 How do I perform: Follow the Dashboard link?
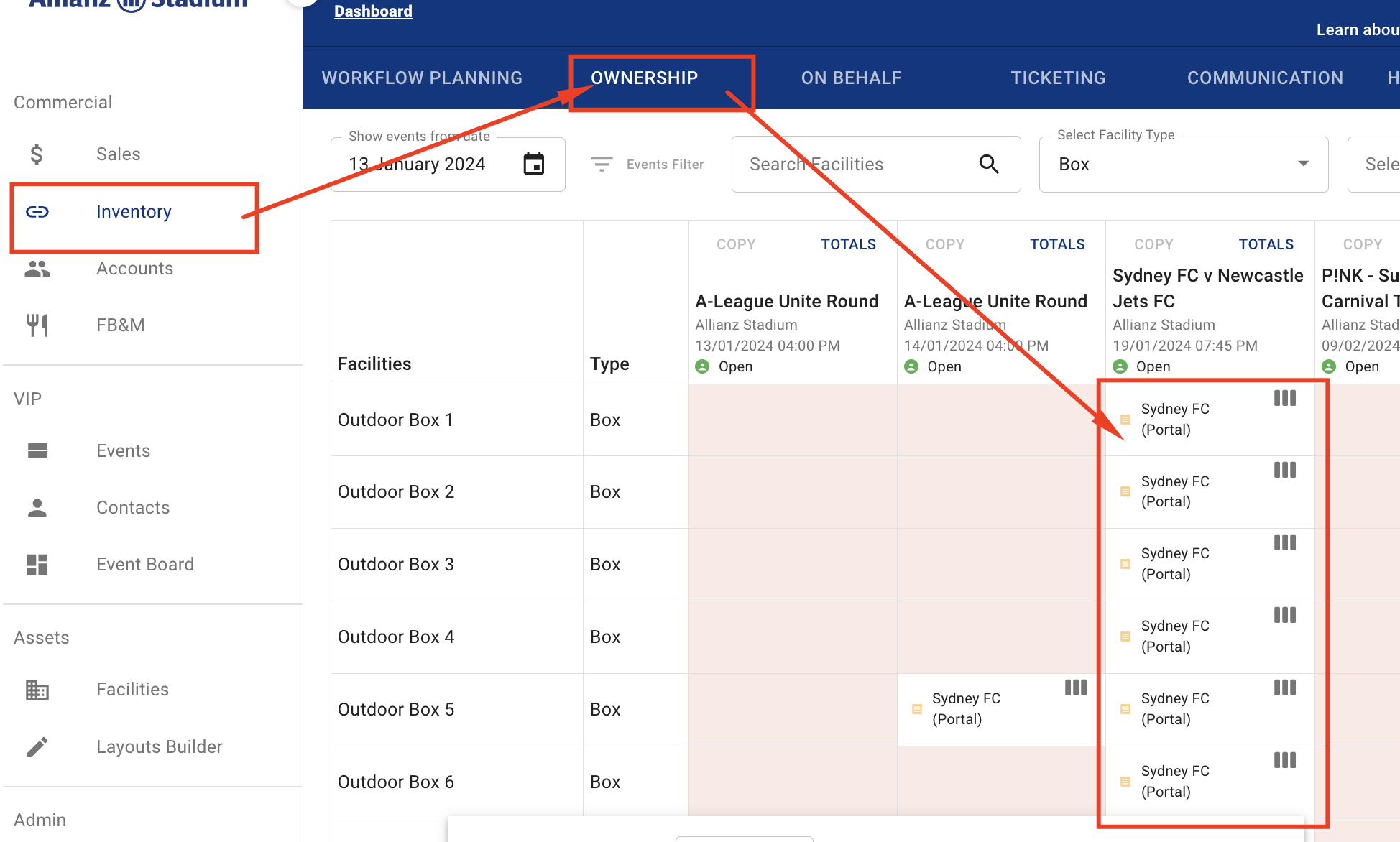pyautogui.click(x=373, y=11)
